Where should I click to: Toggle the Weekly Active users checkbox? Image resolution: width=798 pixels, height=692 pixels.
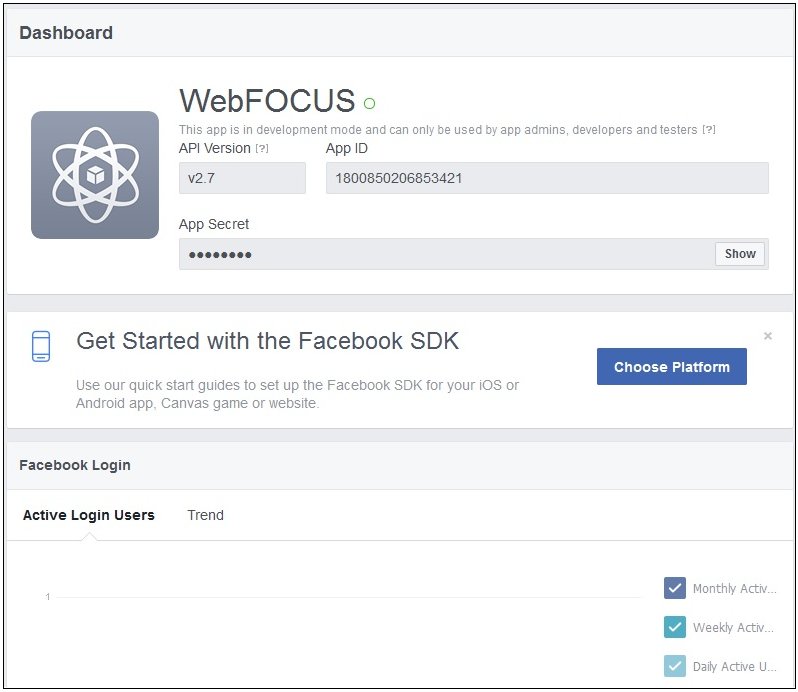pos(674,627)
